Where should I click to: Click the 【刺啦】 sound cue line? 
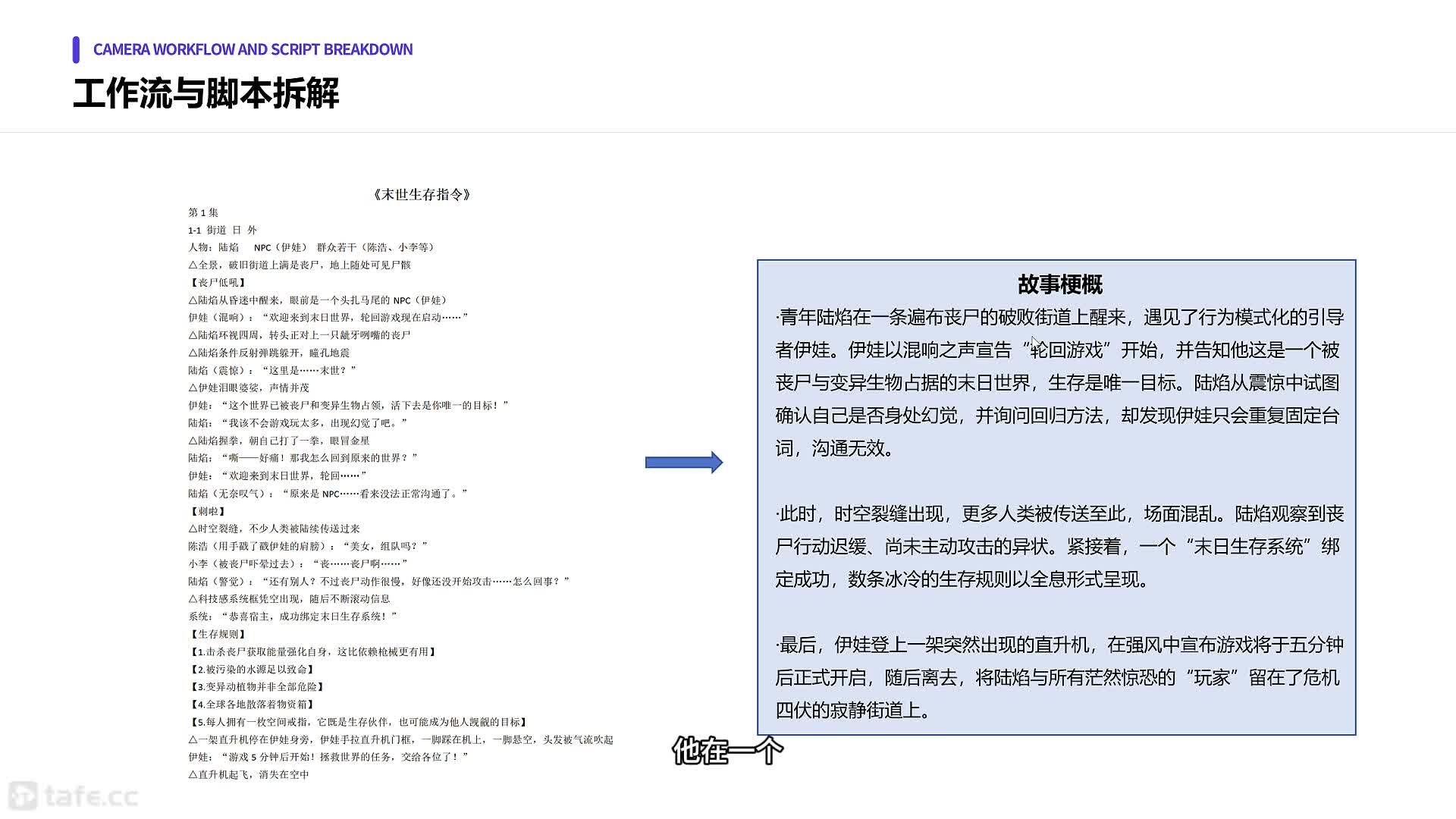207,511
